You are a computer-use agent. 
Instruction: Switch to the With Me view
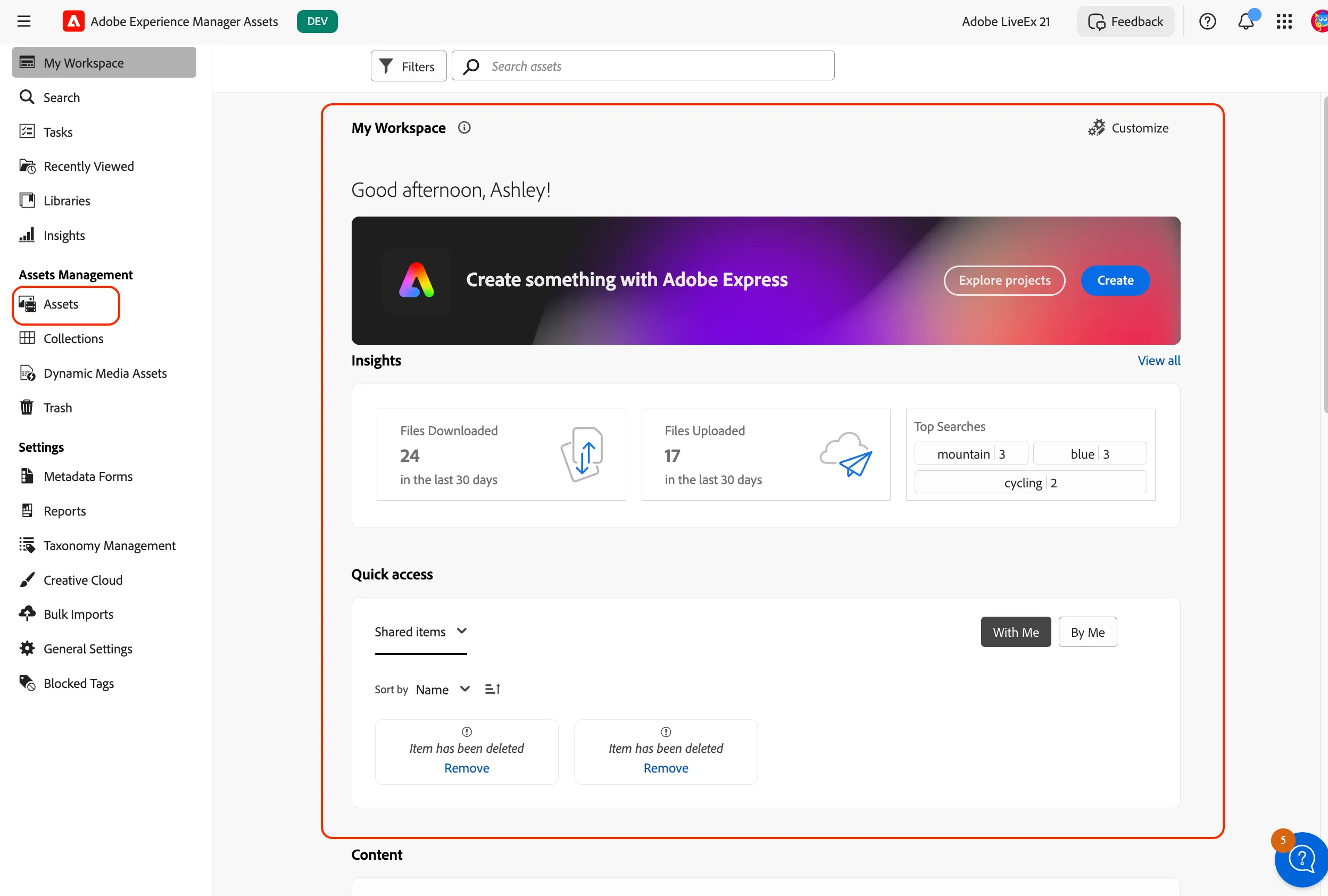point(1016,632)
